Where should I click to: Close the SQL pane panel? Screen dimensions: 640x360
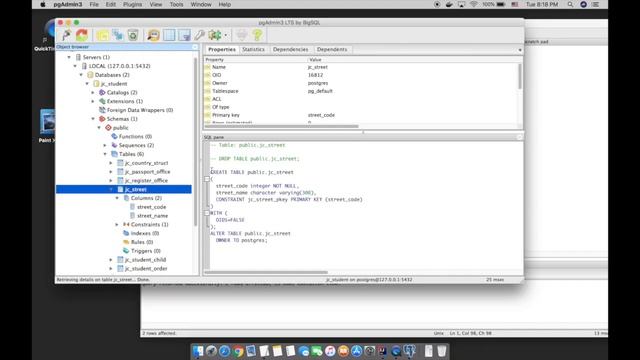coord(519,137)
